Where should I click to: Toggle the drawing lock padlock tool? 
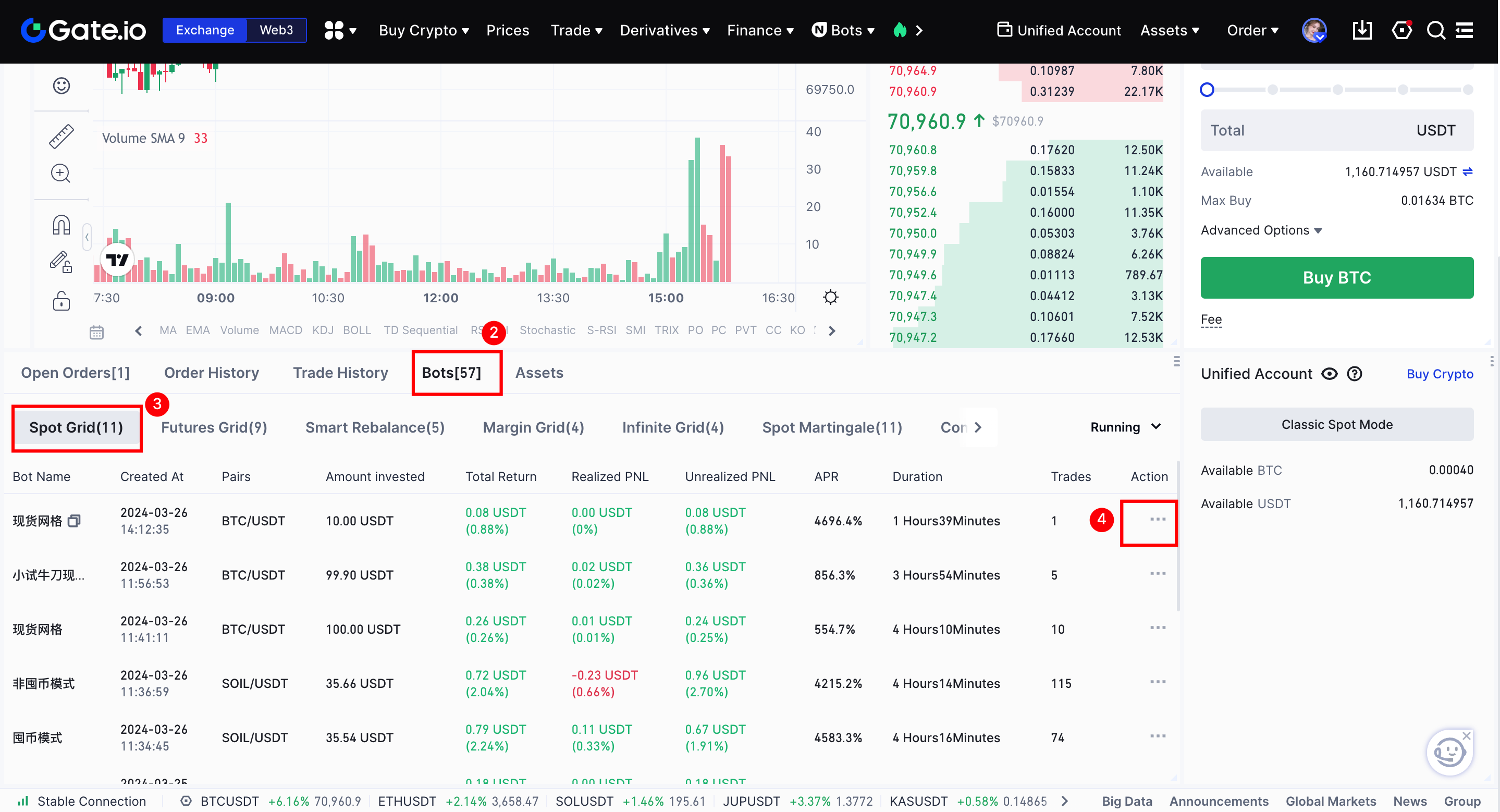[x=61, y=301]
